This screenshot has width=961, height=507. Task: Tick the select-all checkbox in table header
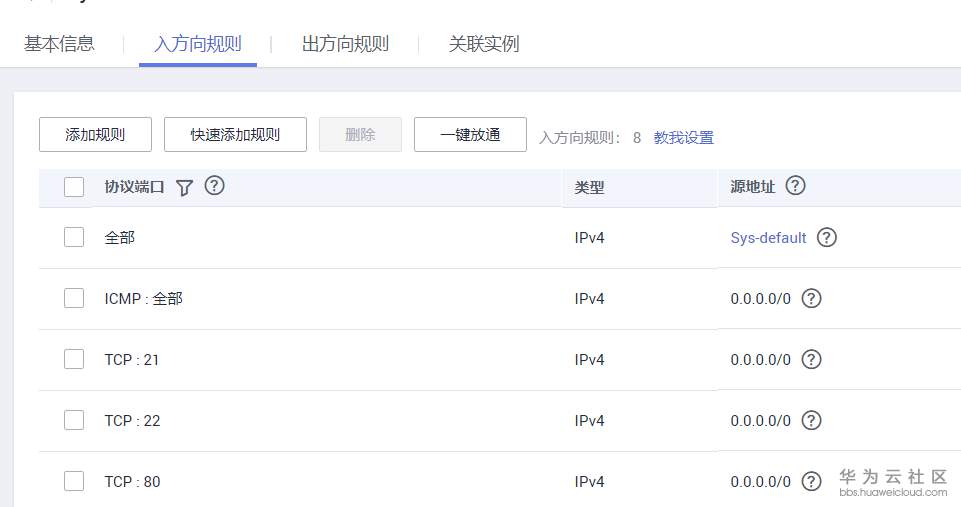click(74, 187)
